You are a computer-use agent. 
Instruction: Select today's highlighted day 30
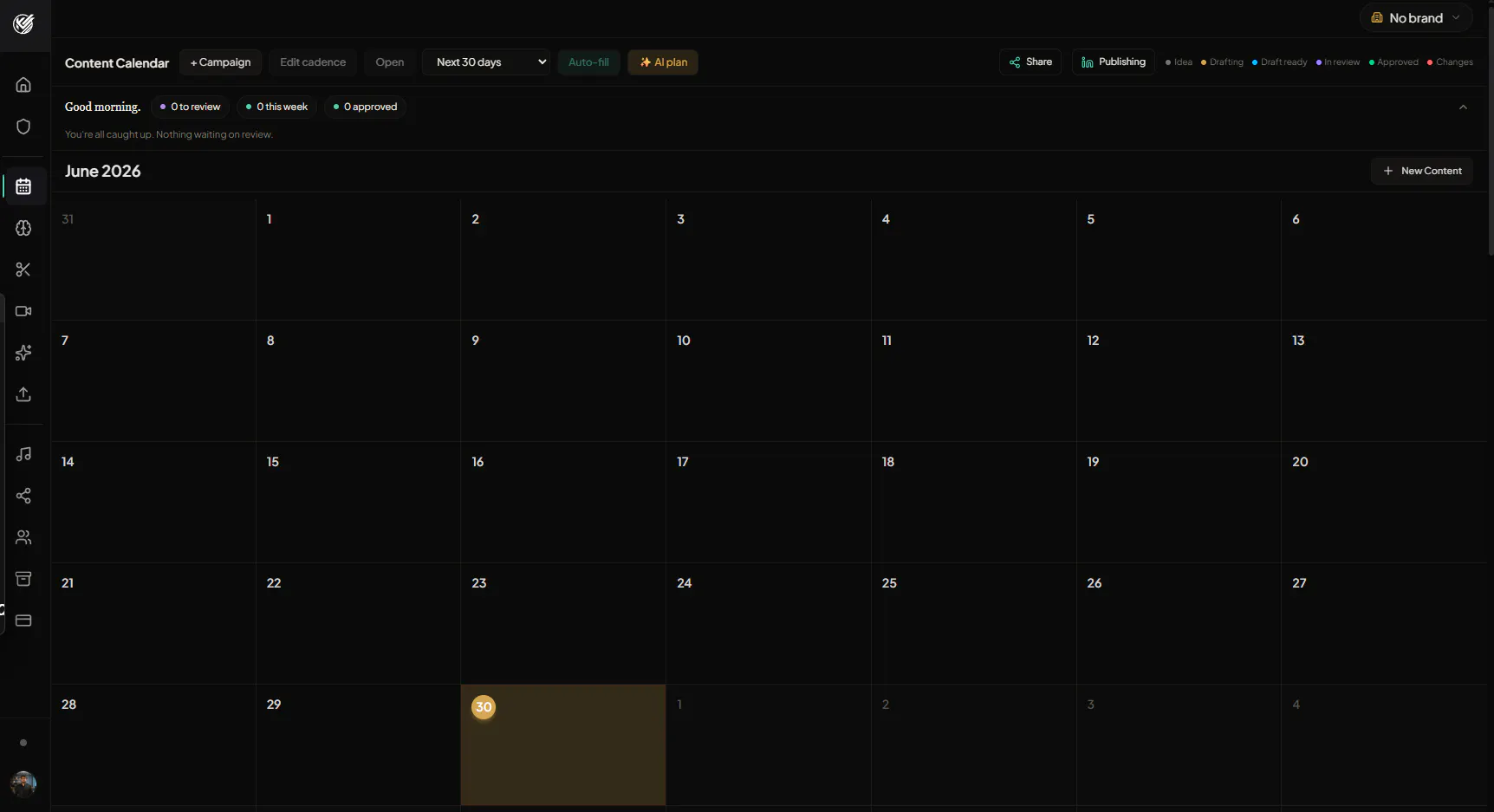[x=563, y=744]
